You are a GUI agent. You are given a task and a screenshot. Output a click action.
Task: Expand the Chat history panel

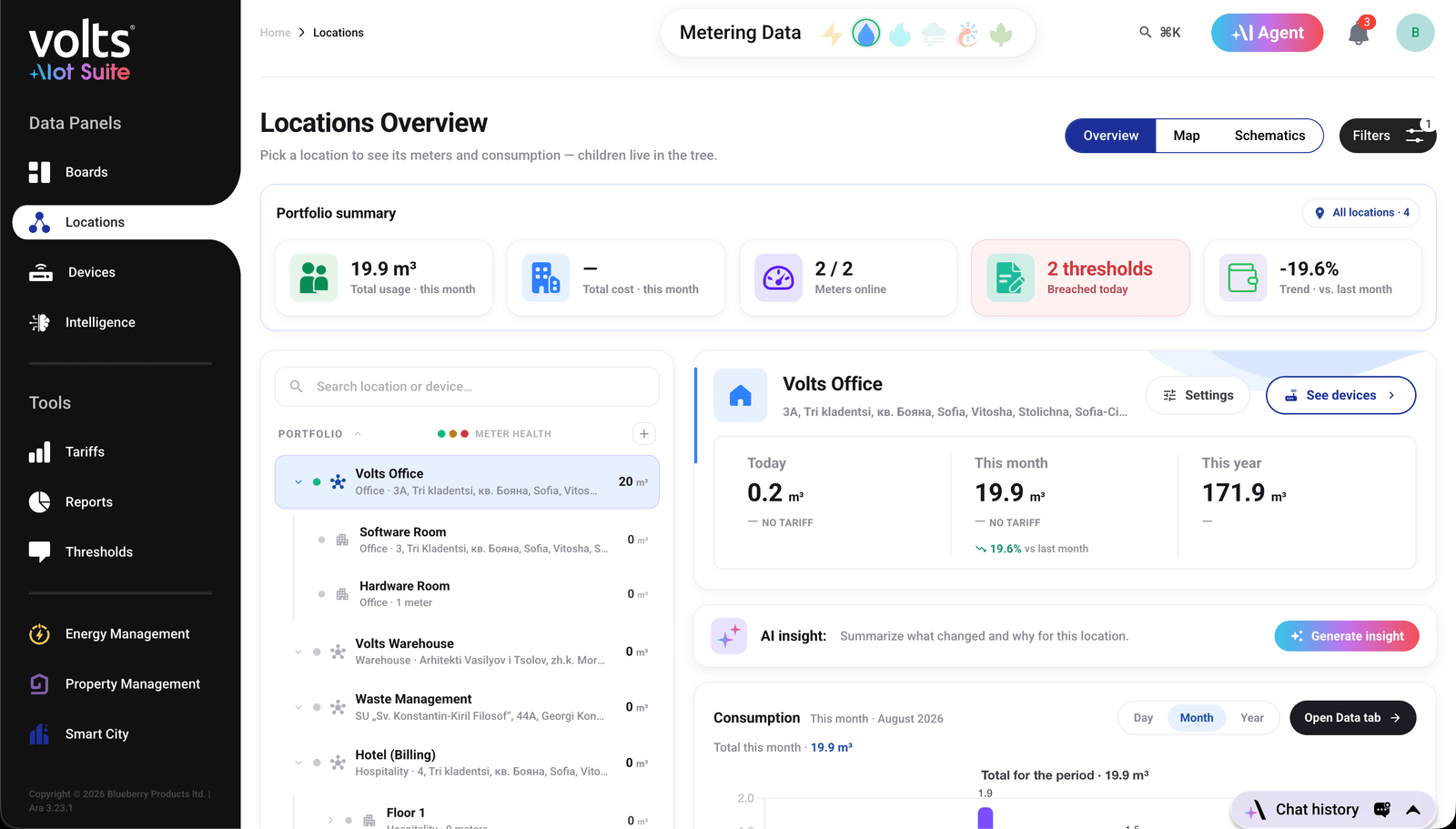1413,810
